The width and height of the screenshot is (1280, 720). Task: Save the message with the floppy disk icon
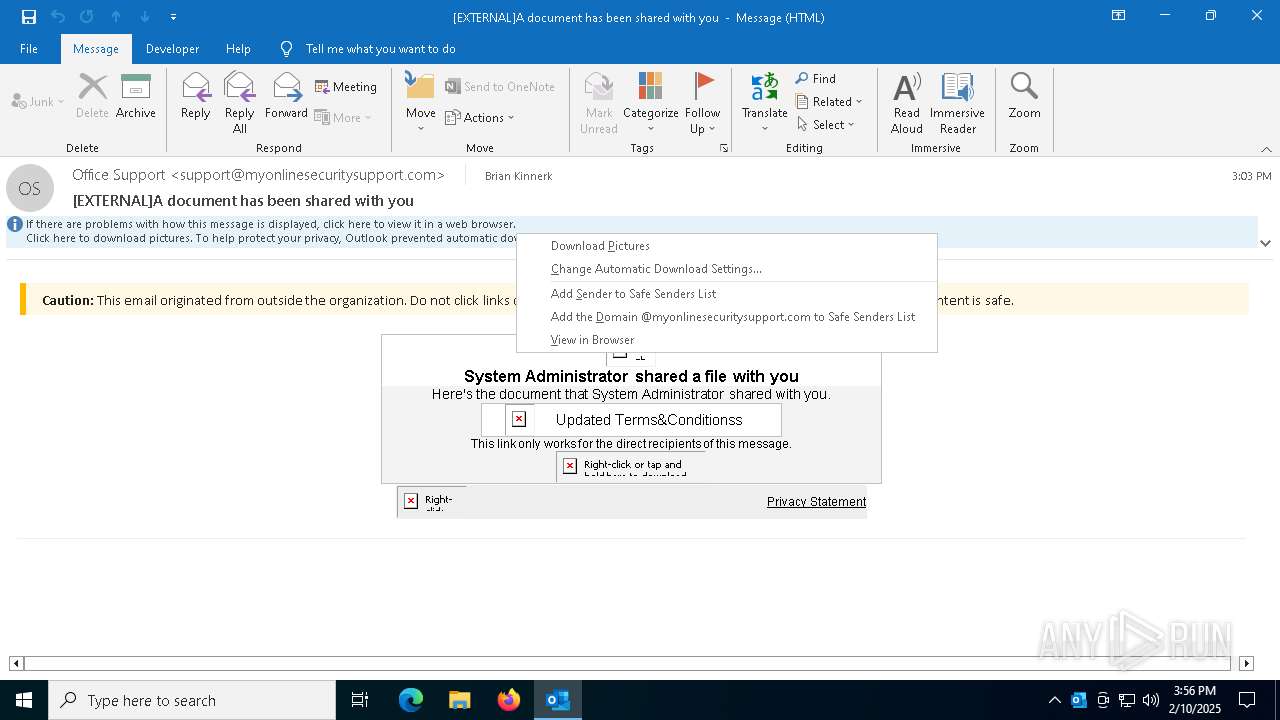(29, 17)
